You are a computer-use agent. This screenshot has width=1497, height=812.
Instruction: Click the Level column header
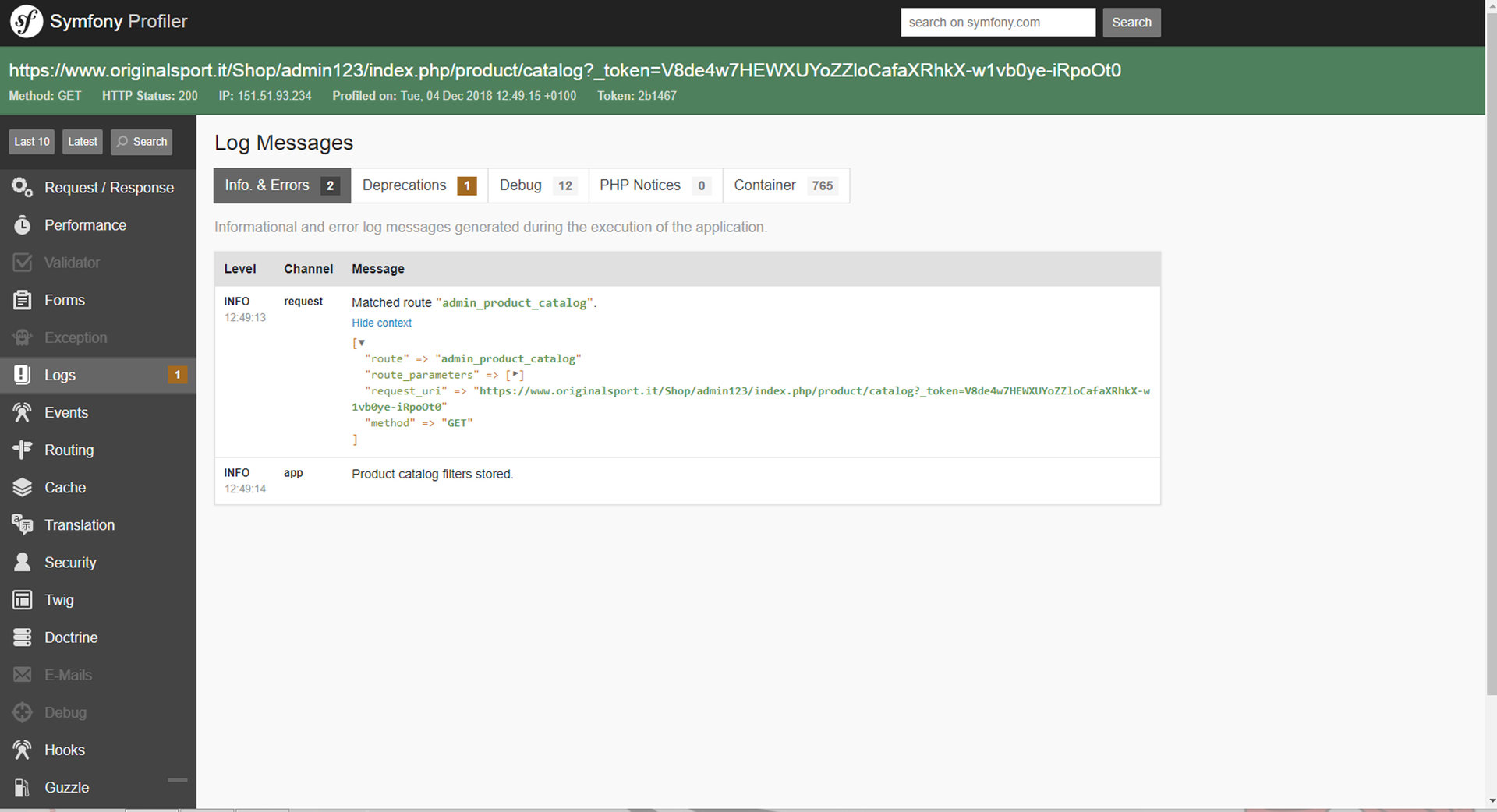(x=239, y=269)
